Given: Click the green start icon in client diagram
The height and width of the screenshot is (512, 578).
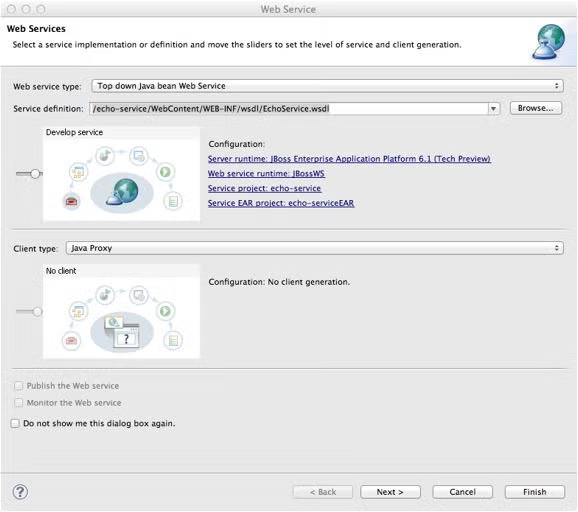Looking at the screenshot, I should click(x=165, y=311).
